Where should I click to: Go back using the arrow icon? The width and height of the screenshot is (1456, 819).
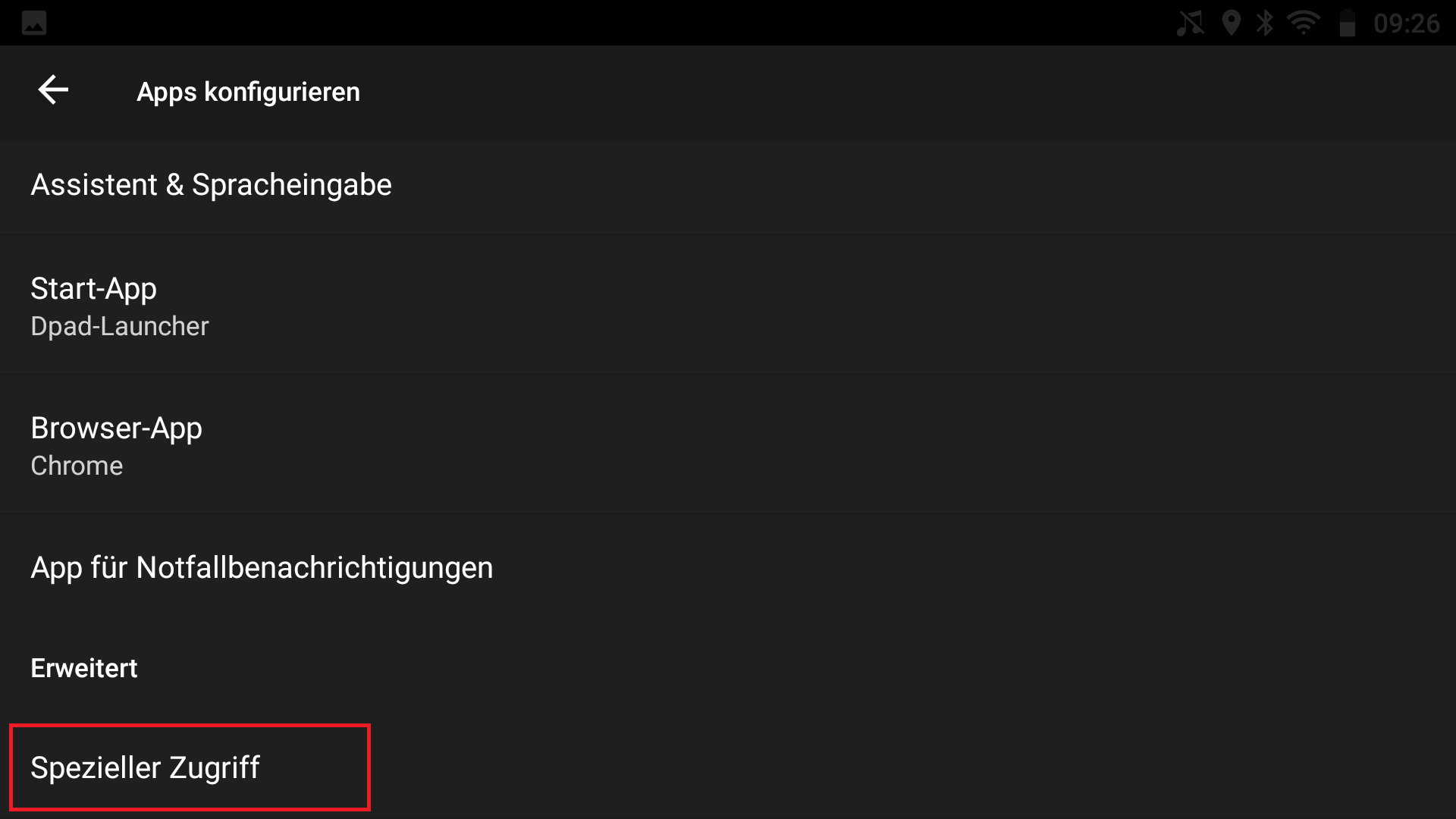coord(53,90)
